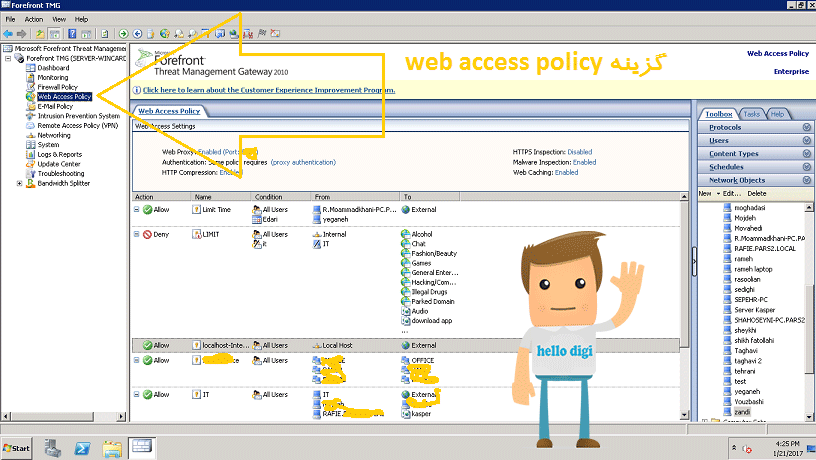This screenshot has width=816, height=460.
Task: Click the green circle right-arrow toolbar icon
Action: [x=123, y=34]
